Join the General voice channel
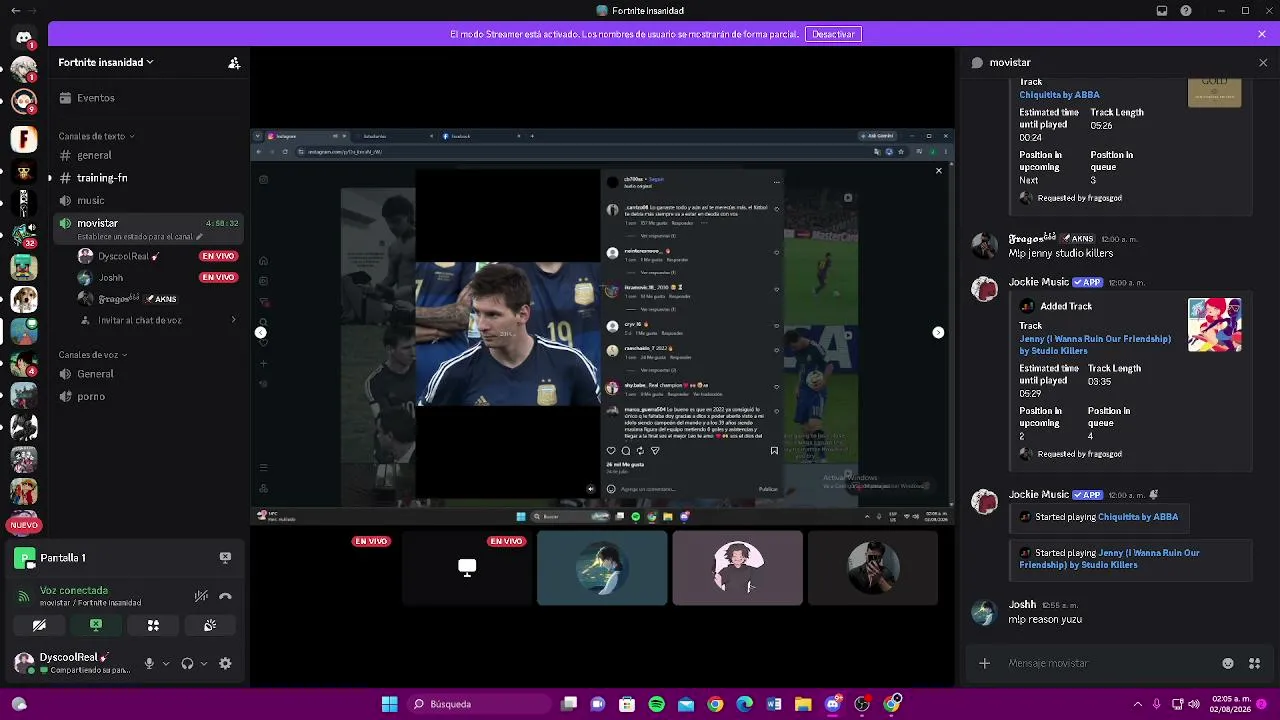The width and height of the screenshot is (1280, 720). coord(95,374)
